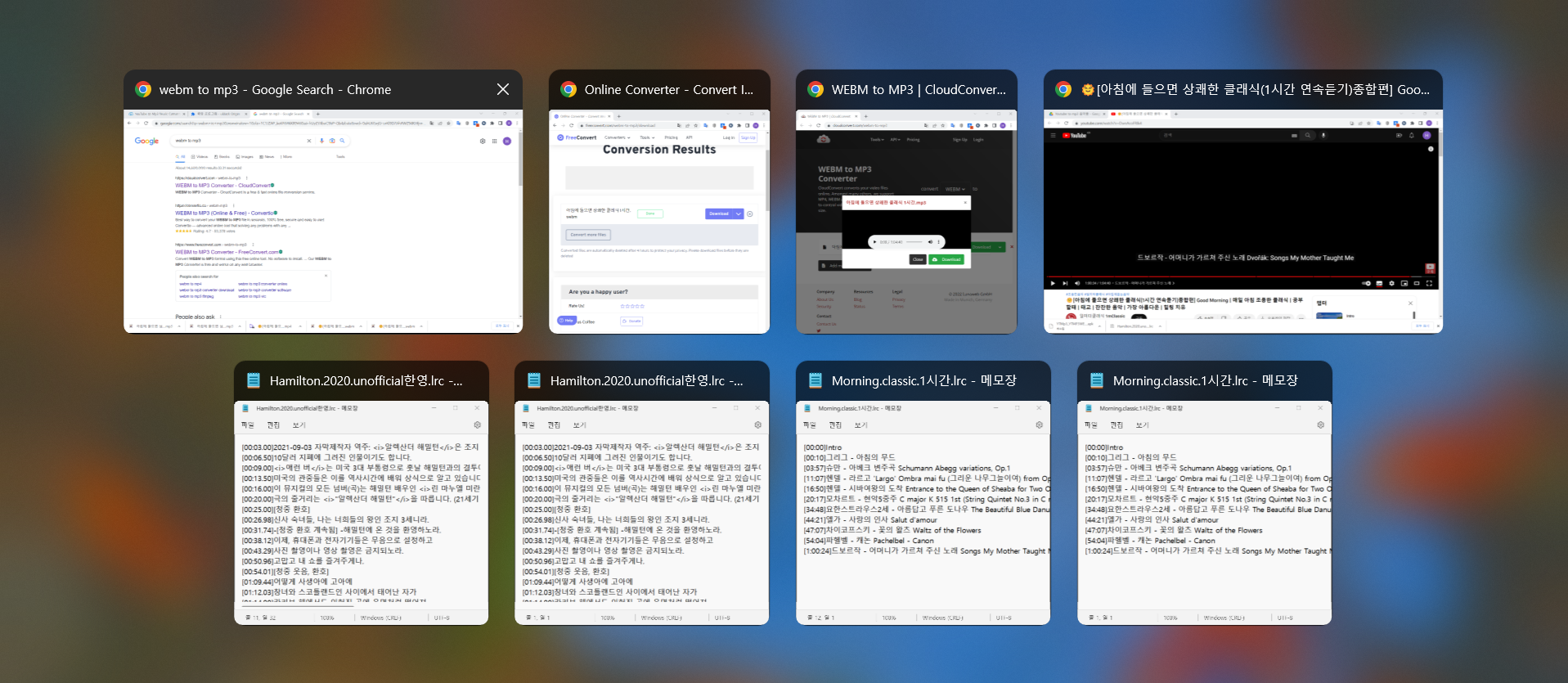Remove converted file with circle X in FreeConvert
This screenshot has width=1568, height=683.
point(750,213)
